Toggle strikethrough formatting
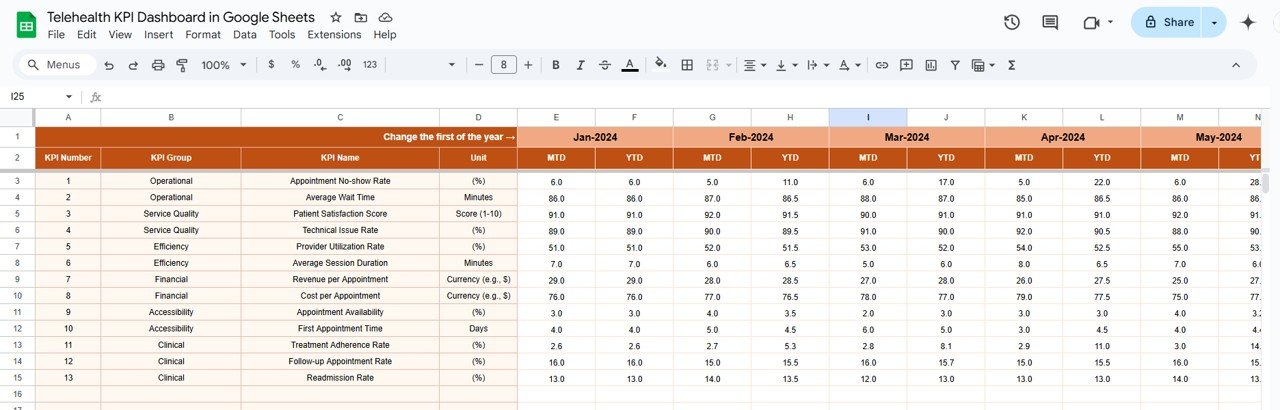1280x410 pixels. pyautogui.click(x=604, y=65)
